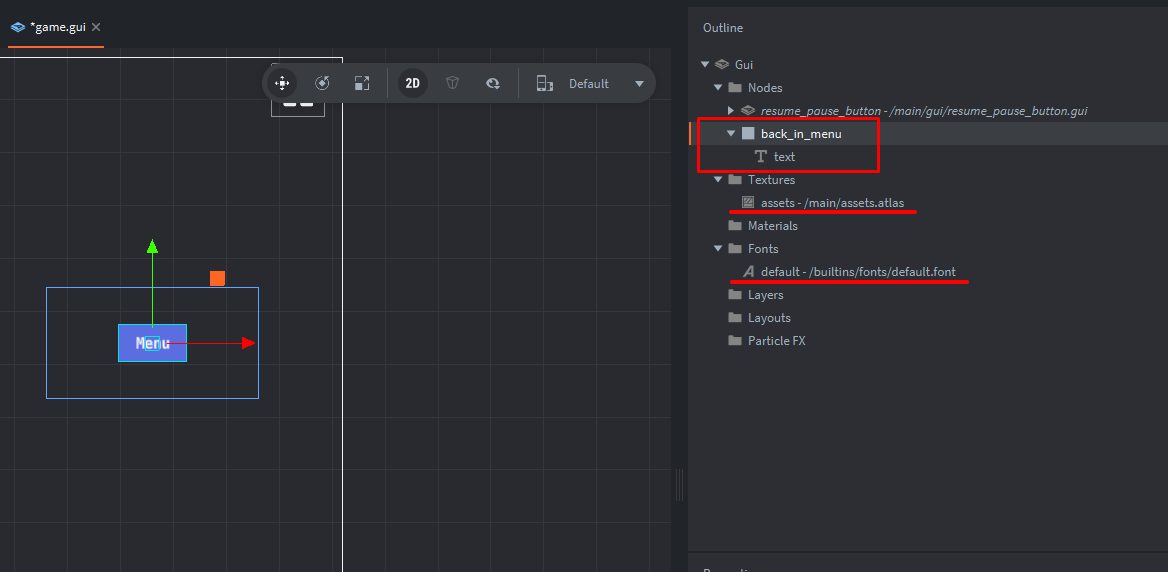Collapse the Nodes folder

click(718, 88)
